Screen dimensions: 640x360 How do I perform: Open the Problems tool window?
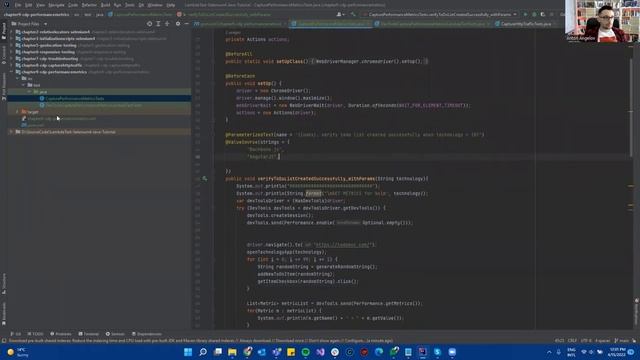(x=61, y=334)
